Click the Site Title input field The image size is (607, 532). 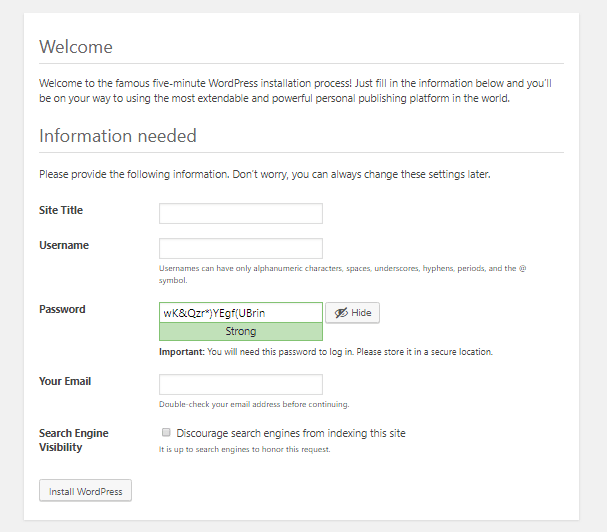240,213
